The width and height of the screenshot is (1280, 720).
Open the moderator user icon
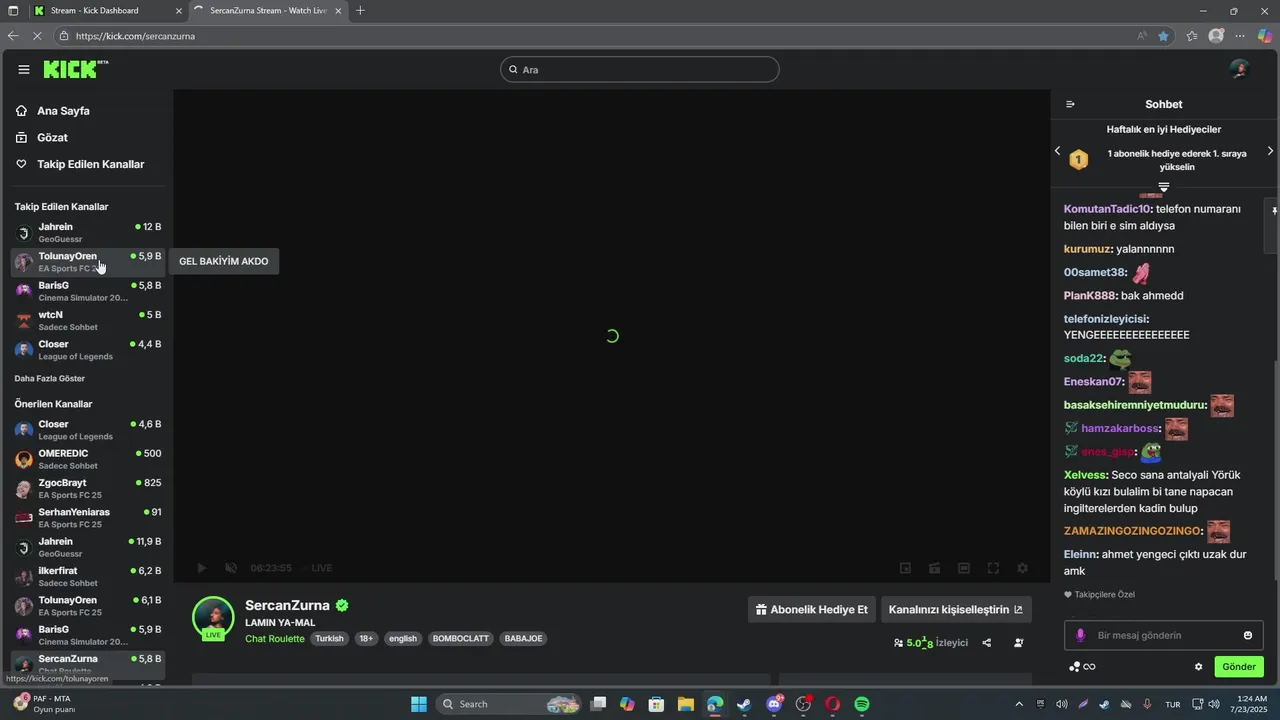tap(1018, 643)
